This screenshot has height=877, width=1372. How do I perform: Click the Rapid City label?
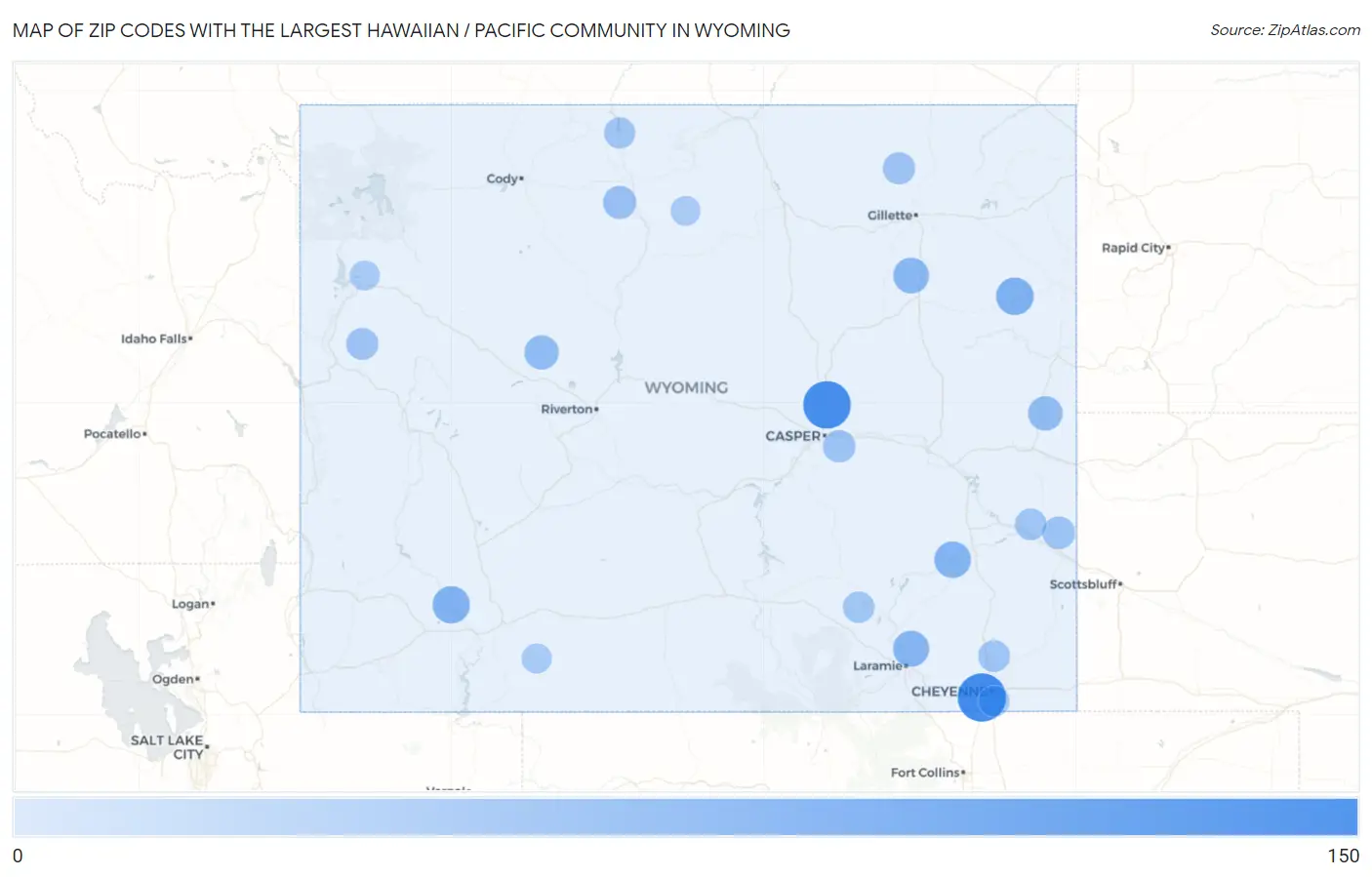(1136, 248)
